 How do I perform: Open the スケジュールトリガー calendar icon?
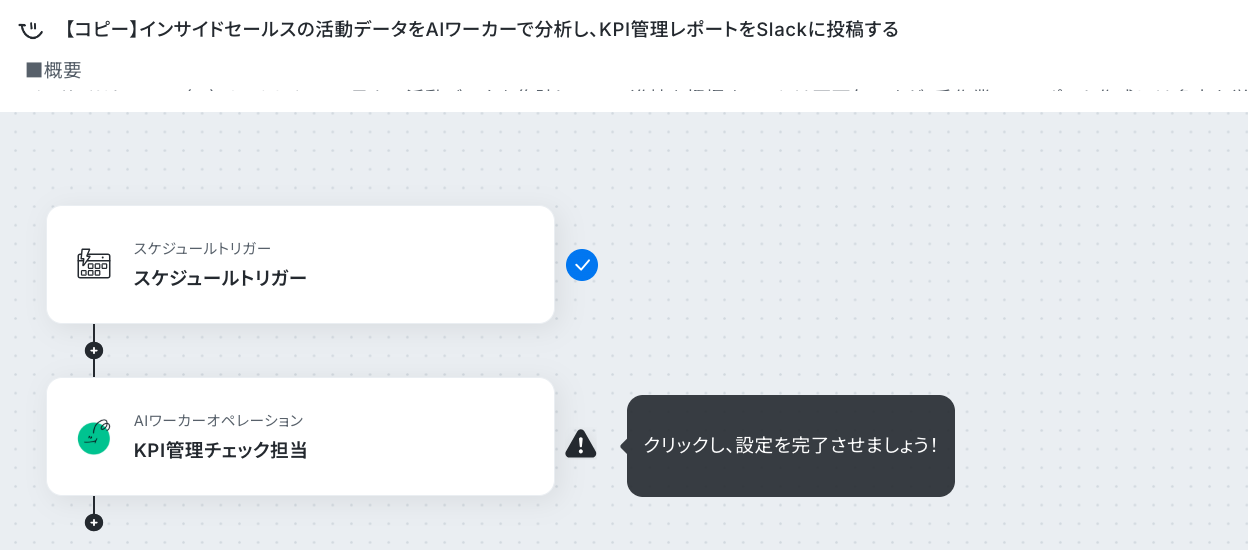[x=94, y=264]
